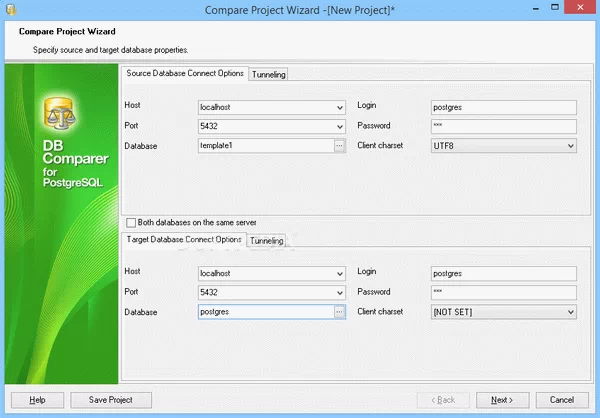The height and width of the screenshot is (418, 600).
Task: Expand the source Host dropdown
Action: click(x=339, y=108)
